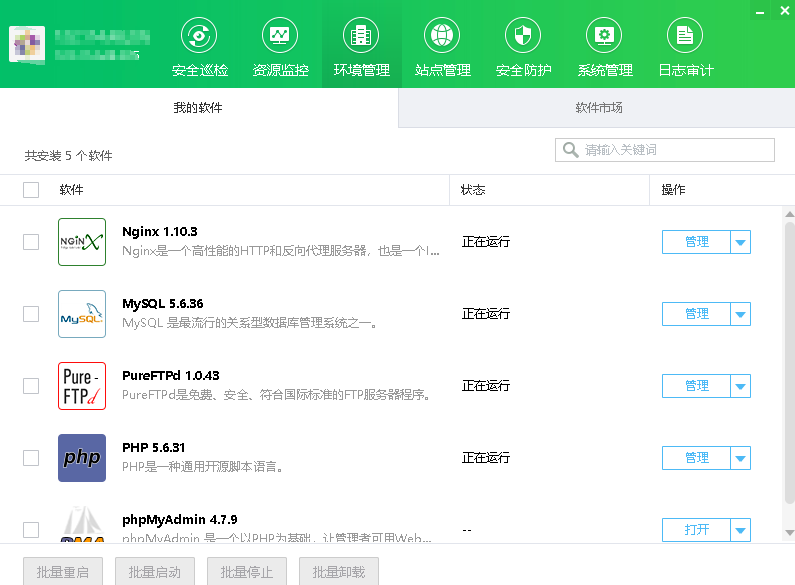Click 管理 button for PHP
795x585 pixels.
pyautogui.click(x=696, y=458)
